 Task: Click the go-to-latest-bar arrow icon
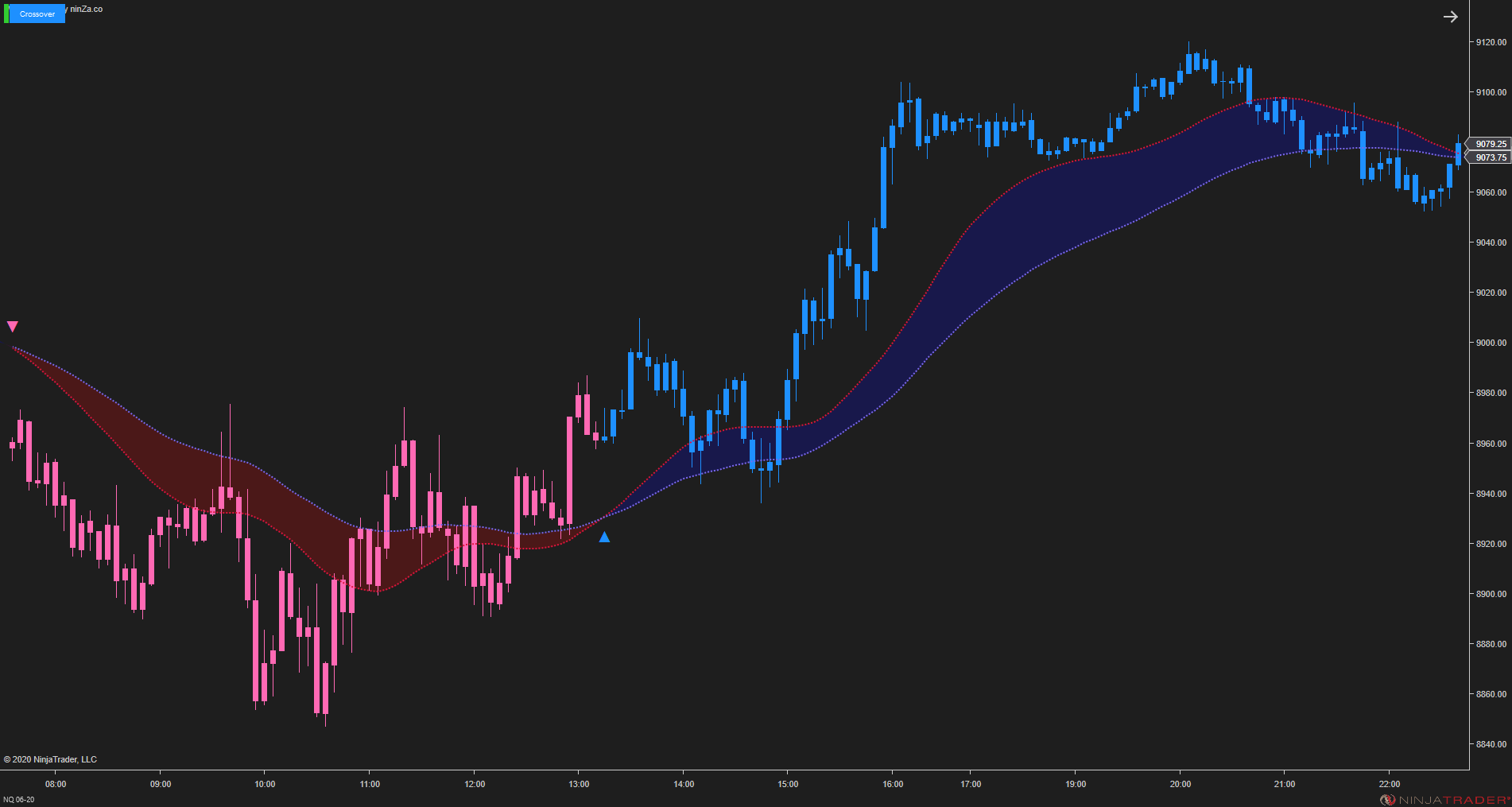coord(1451,16)
